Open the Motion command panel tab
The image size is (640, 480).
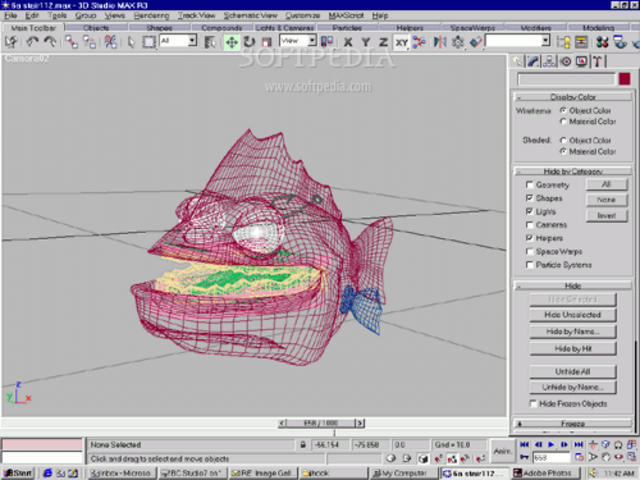566,62
